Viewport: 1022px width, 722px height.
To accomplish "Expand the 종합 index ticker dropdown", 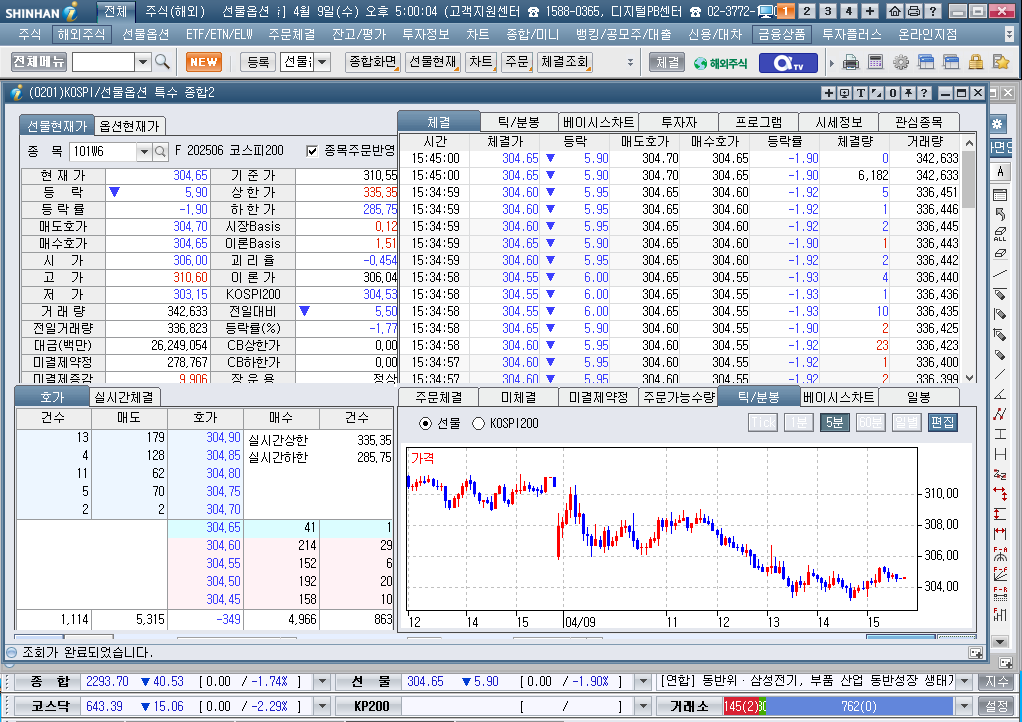I will [x=322, y=682].
